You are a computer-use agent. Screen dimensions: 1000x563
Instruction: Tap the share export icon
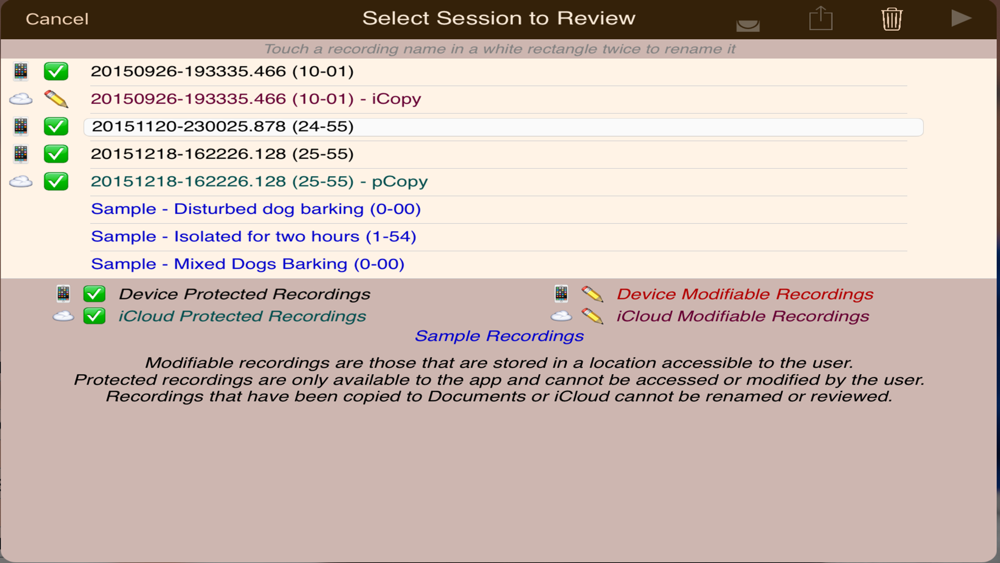click(x=821, y=18)
